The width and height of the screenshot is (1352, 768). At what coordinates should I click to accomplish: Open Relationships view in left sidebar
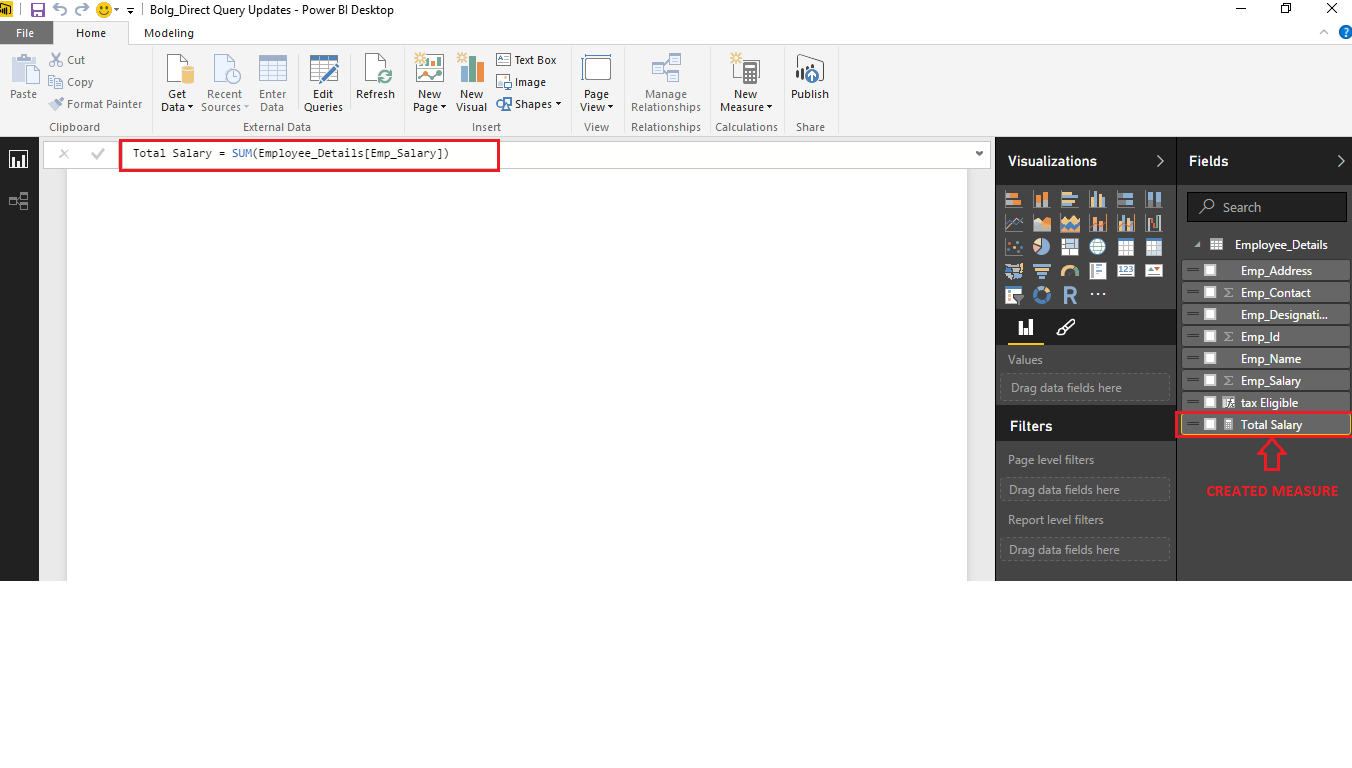click(x=18, y=201)
